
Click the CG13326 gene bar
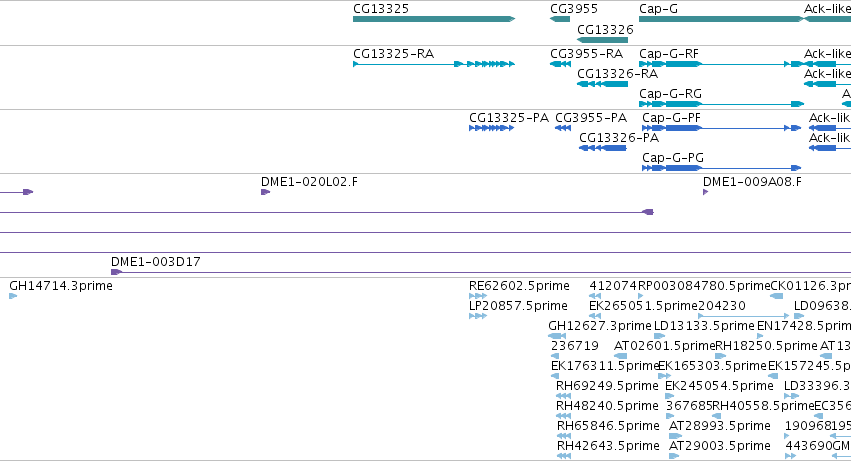(x=602, y=40)
